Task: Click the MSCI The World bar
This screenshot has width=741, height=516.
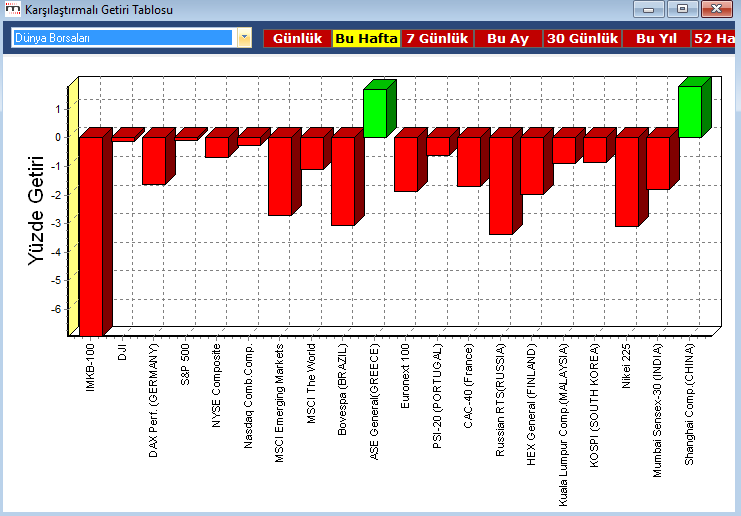Action: pos(312,153)
